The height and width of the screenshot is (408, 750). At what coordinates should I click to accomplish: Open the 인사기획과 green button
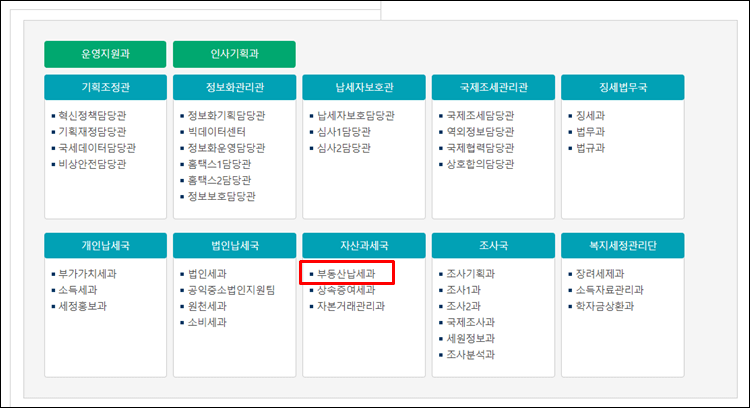coord(234,54)
